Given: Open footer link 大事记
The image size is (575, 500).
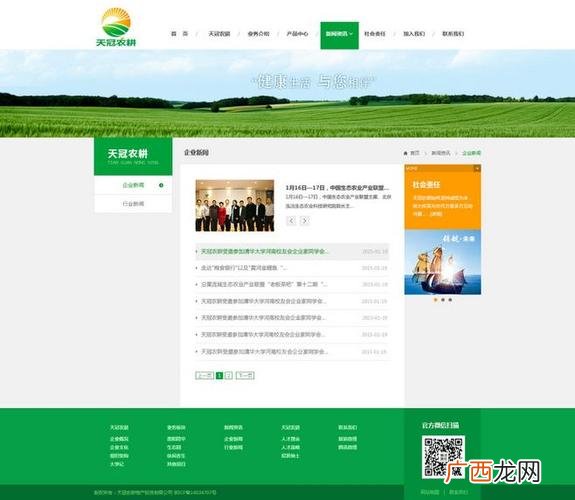Looking at the screenshot, I should tap(117, 464).
